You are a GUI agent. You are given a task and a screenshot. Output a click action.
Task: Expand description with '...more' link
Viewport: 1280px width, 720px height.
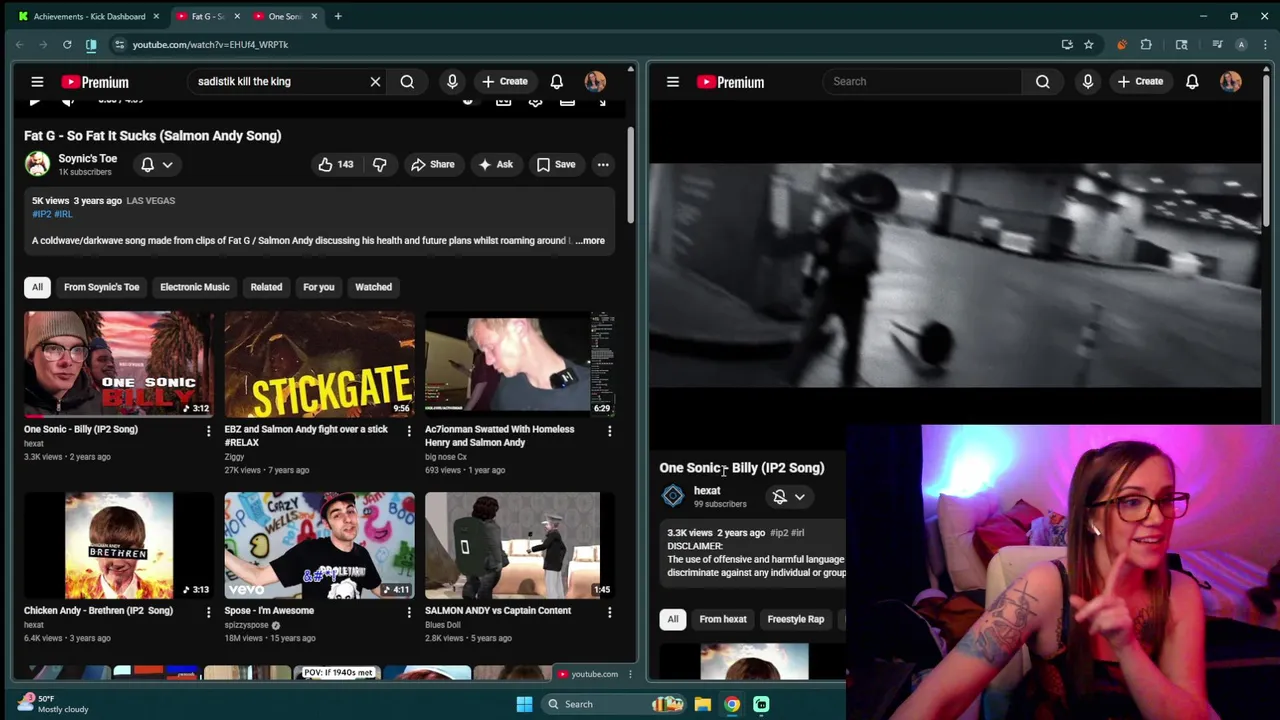590,240
